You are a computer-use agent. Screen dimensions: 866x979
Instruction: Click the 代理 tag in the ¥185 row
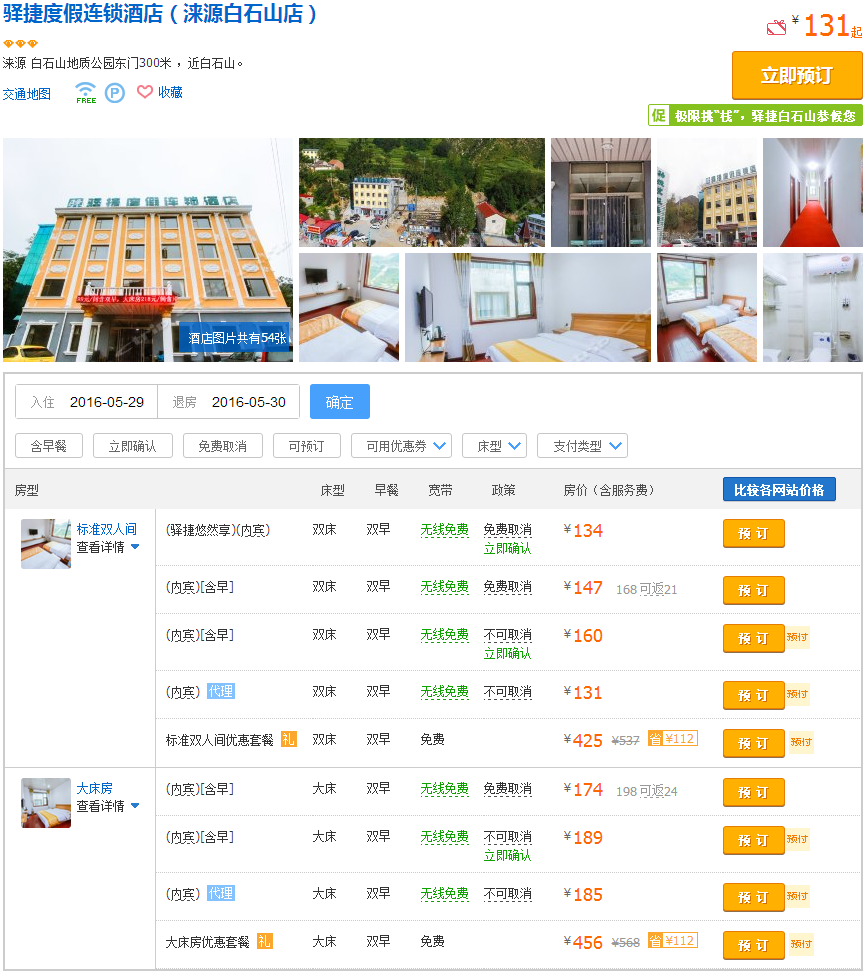220,893
